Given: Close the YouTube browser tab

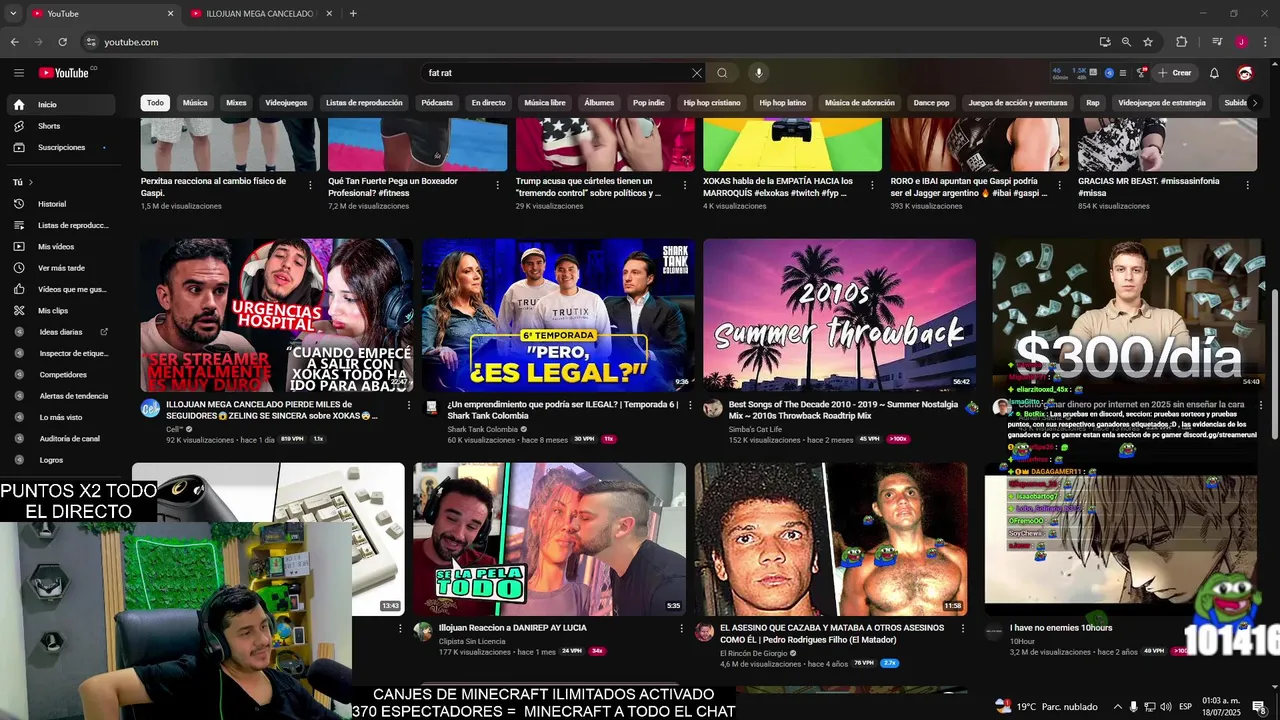Looking at the screenshot, I should 170,13.
